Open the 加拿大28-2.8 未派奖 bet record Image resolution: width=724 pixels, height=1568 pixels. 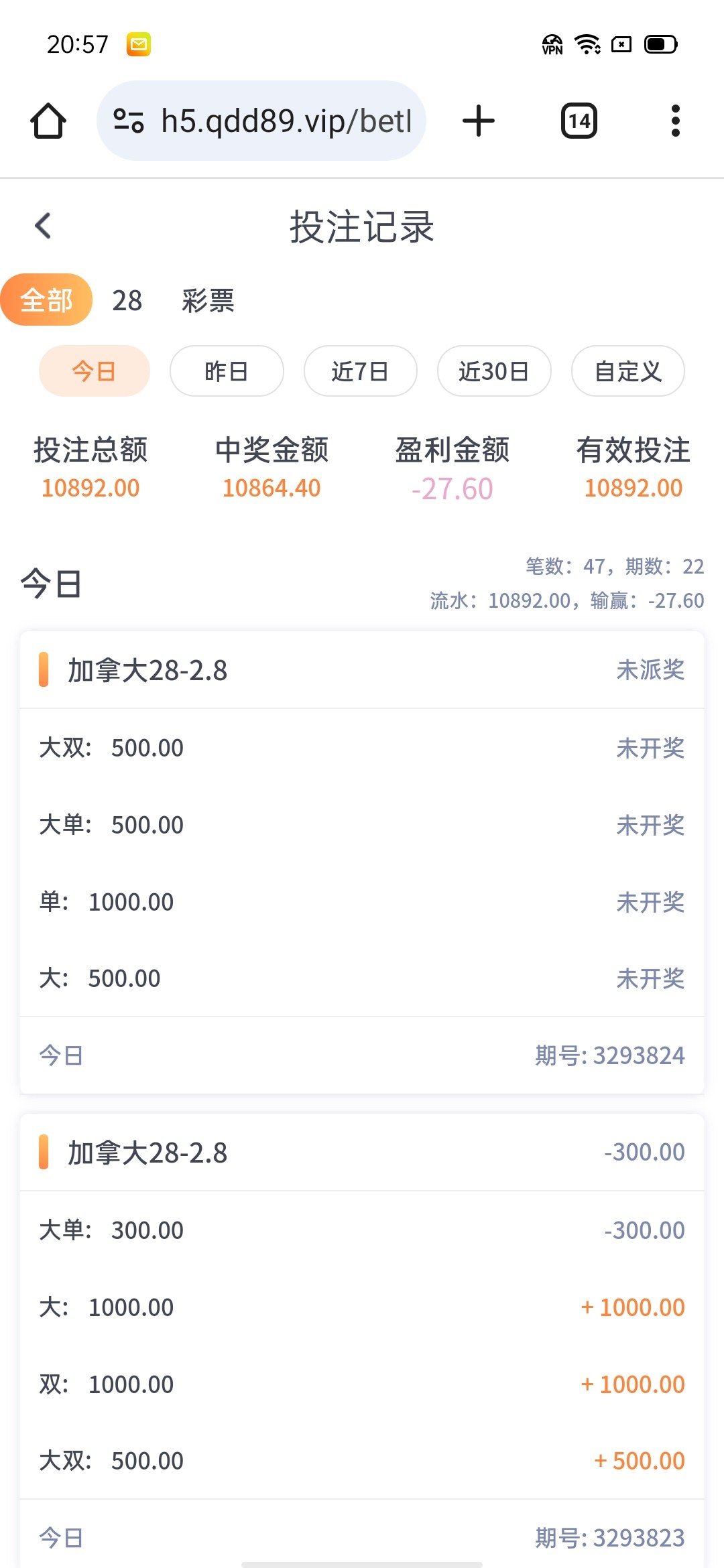coord(362,670)
